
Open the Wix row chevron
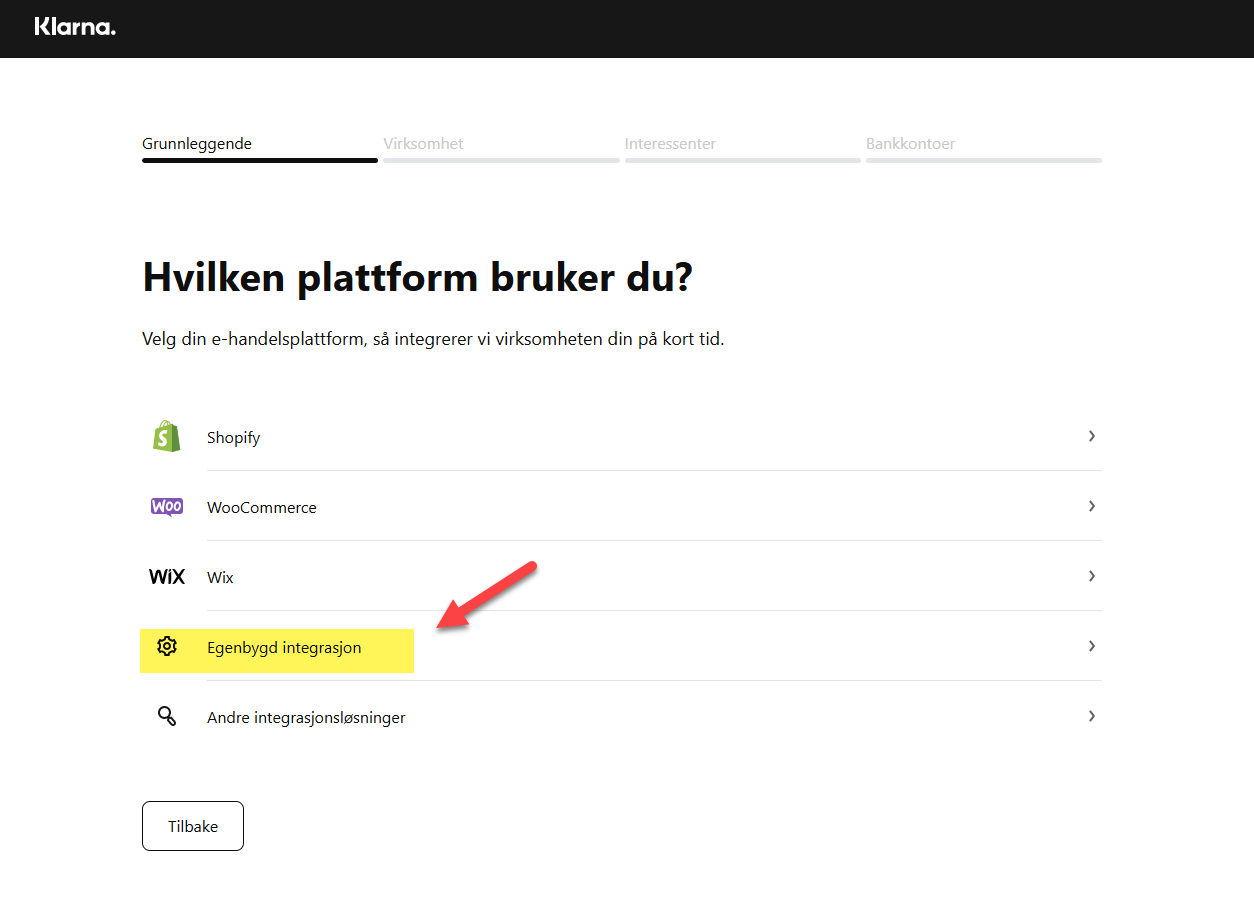coord(1092,576)
